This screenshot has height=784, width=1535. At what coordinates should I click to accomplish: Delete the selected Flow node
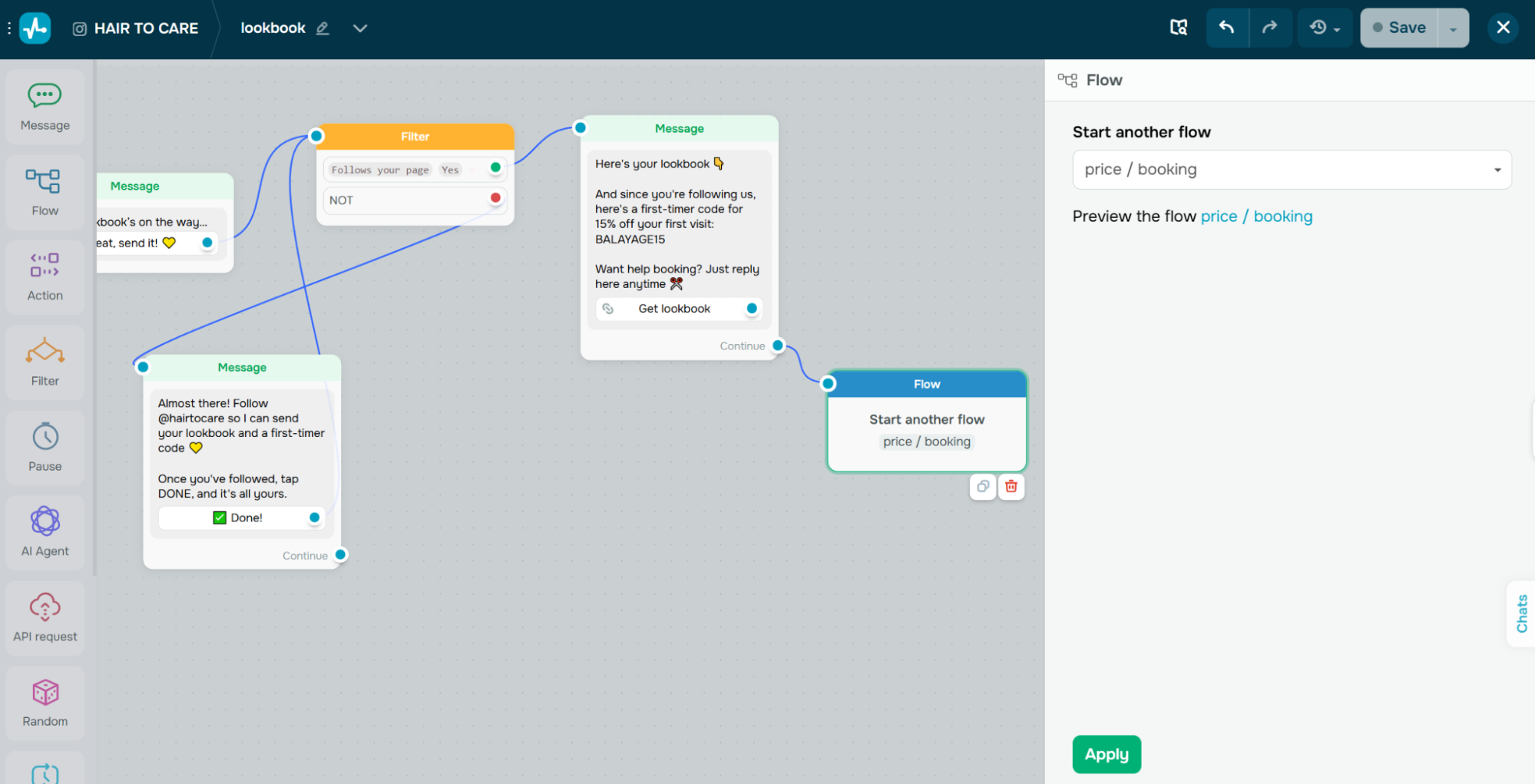[x=1011, y=487]
